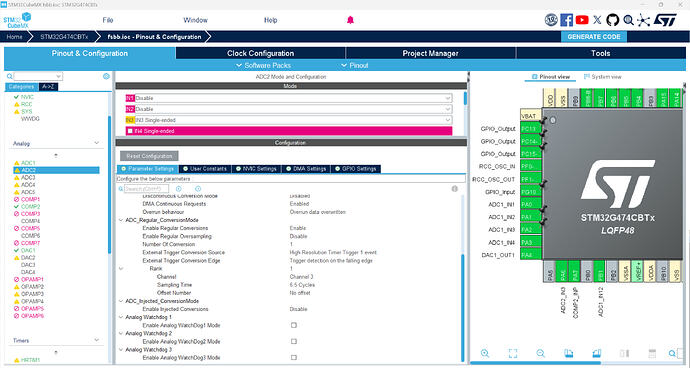
Task: Select the Pinout view toggle
Action: click(551, 77)
